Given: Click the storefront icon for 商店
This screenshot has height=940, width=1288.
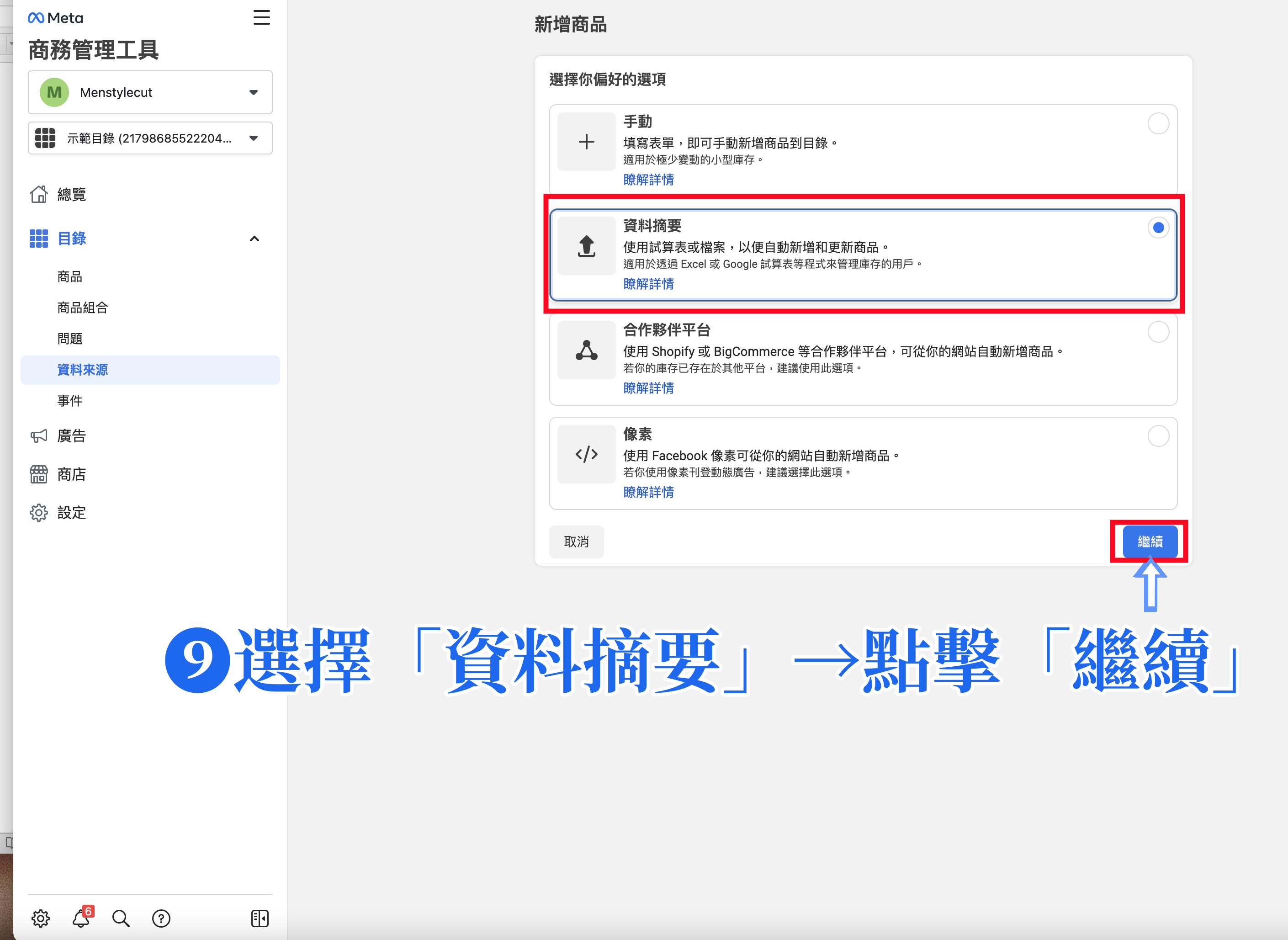Looking at the screenshot, I should [39, 474].
